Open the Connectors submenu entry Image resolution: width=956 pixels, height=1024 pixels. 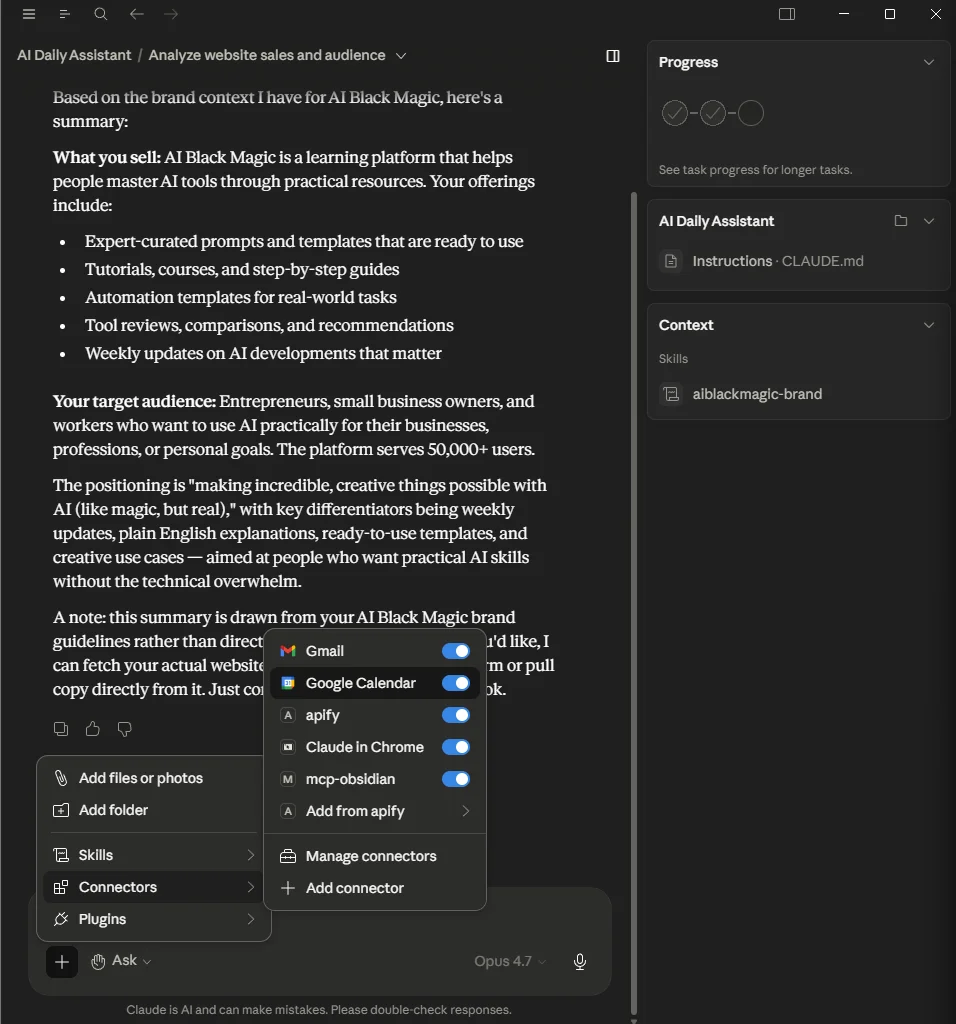coord(154,887)
